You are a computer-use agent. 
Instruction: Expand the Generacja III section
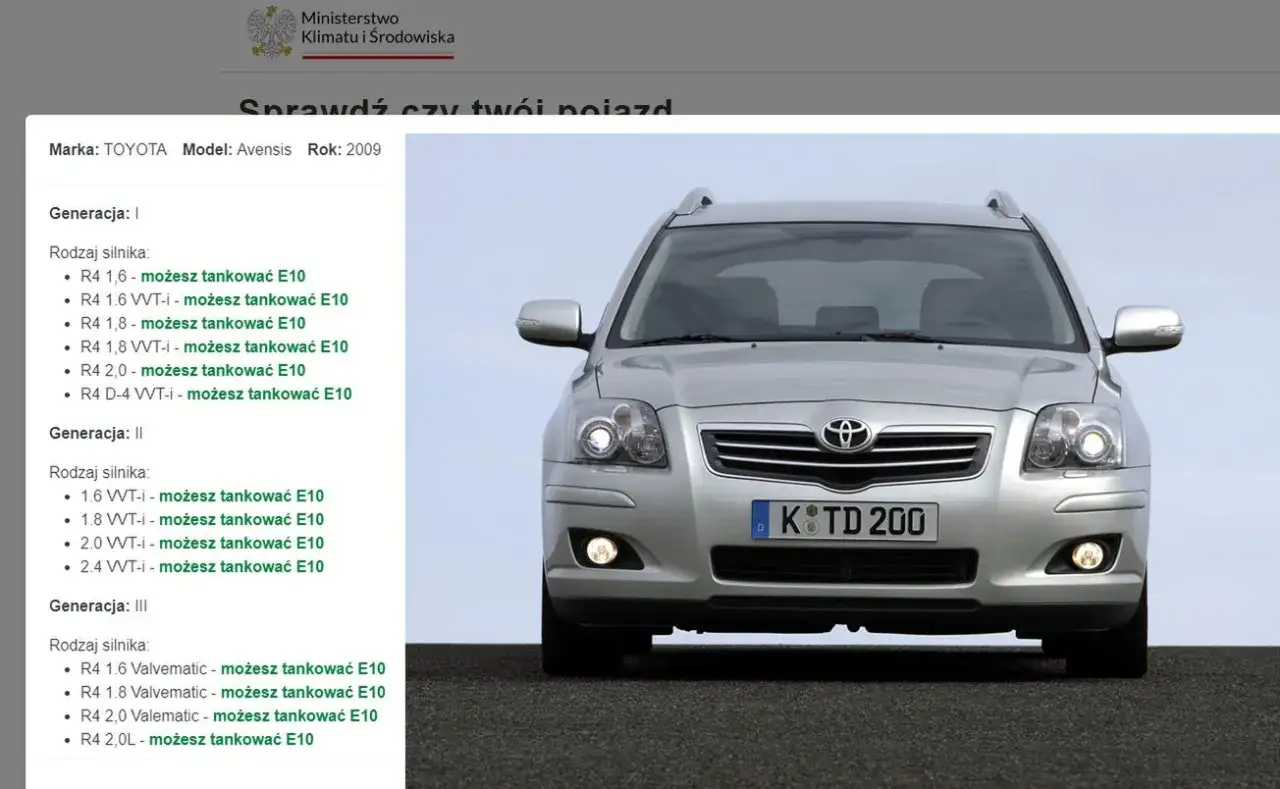tap(99, 606)
